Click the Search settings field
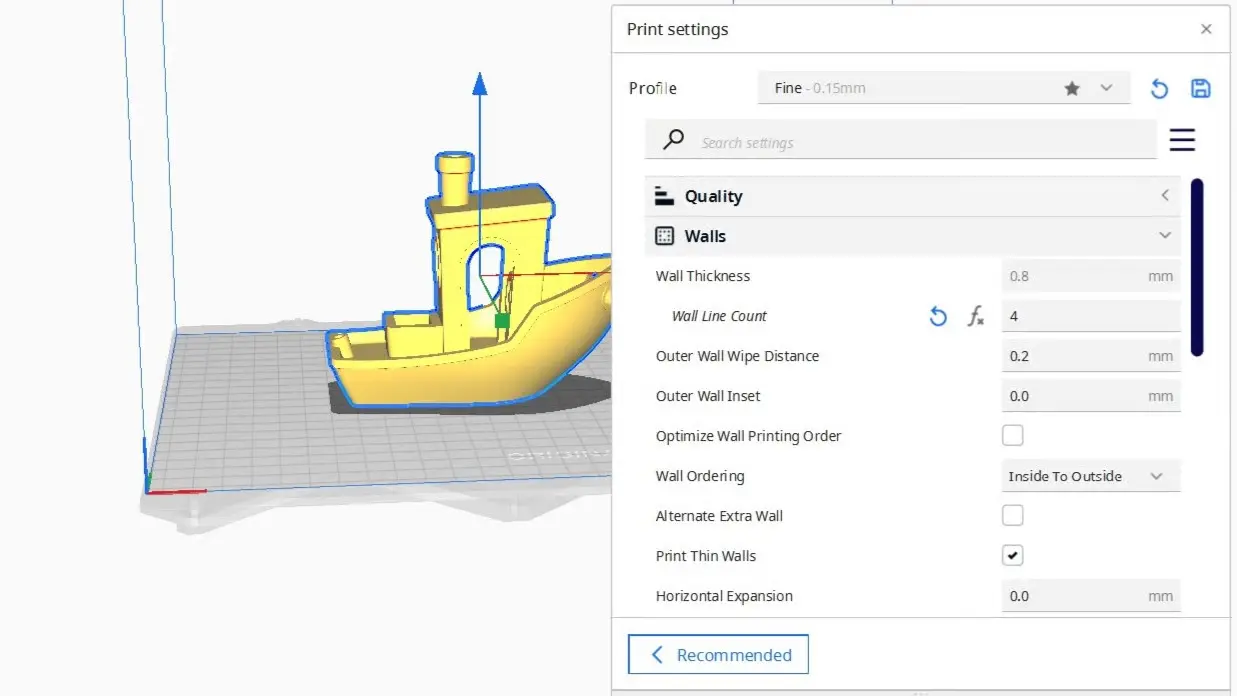This screenshot has width=1237, height=696. coord(900,139)
